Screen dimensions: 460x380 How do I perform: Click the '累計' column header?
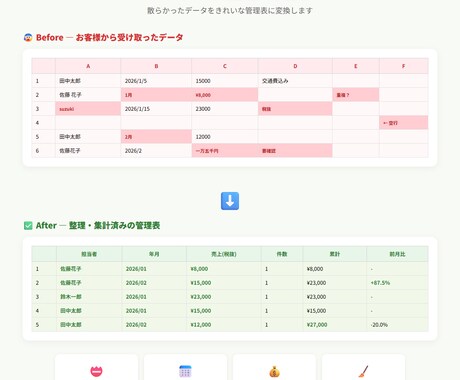click(335, 254)
